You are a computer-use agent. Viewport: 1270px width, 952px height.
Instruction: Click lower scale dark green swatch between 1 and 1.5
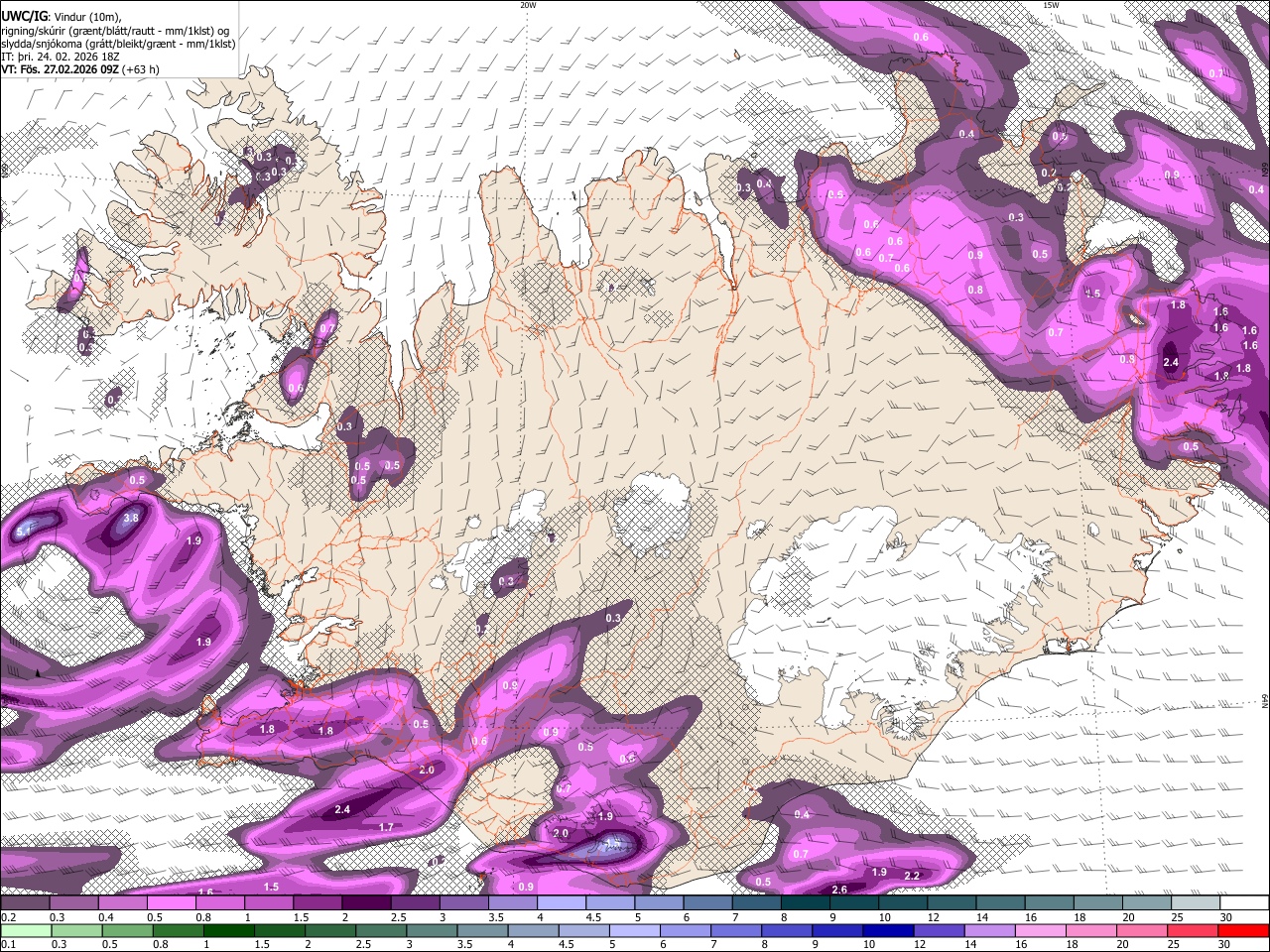[x=228, y=930]
